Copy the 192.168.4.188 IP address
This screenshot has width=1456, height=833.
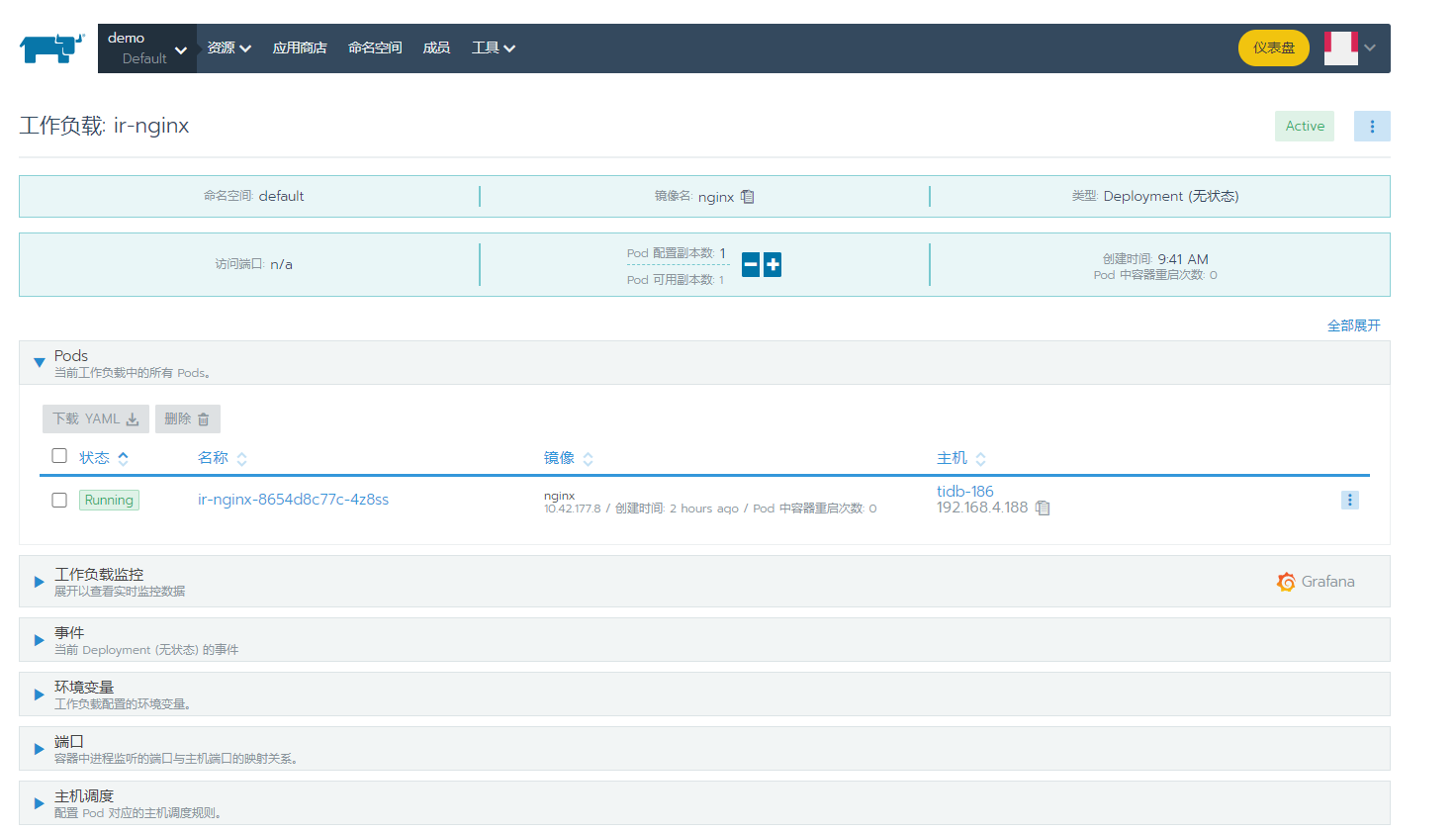tap(1043, 508)
